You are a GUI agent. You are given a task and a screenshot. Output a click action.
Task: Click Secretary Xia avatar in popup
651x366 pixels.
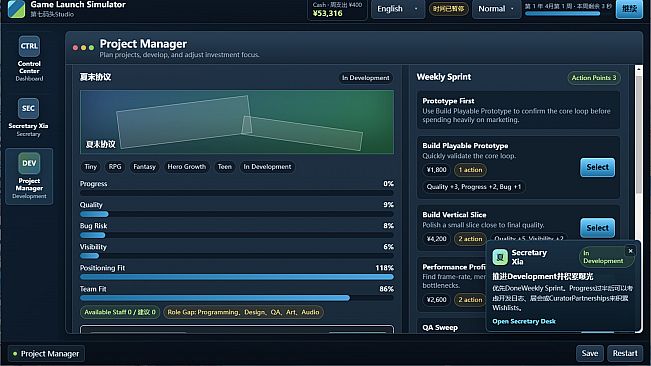pyautogui.click(x=500, y=257)
